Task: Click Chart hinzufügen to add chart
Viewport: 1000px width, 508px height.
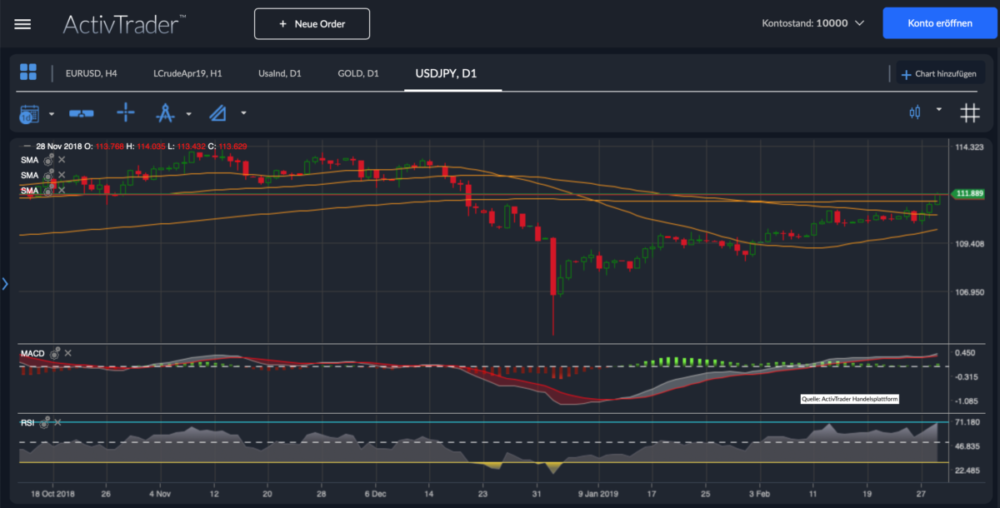Action: point(939,74)
